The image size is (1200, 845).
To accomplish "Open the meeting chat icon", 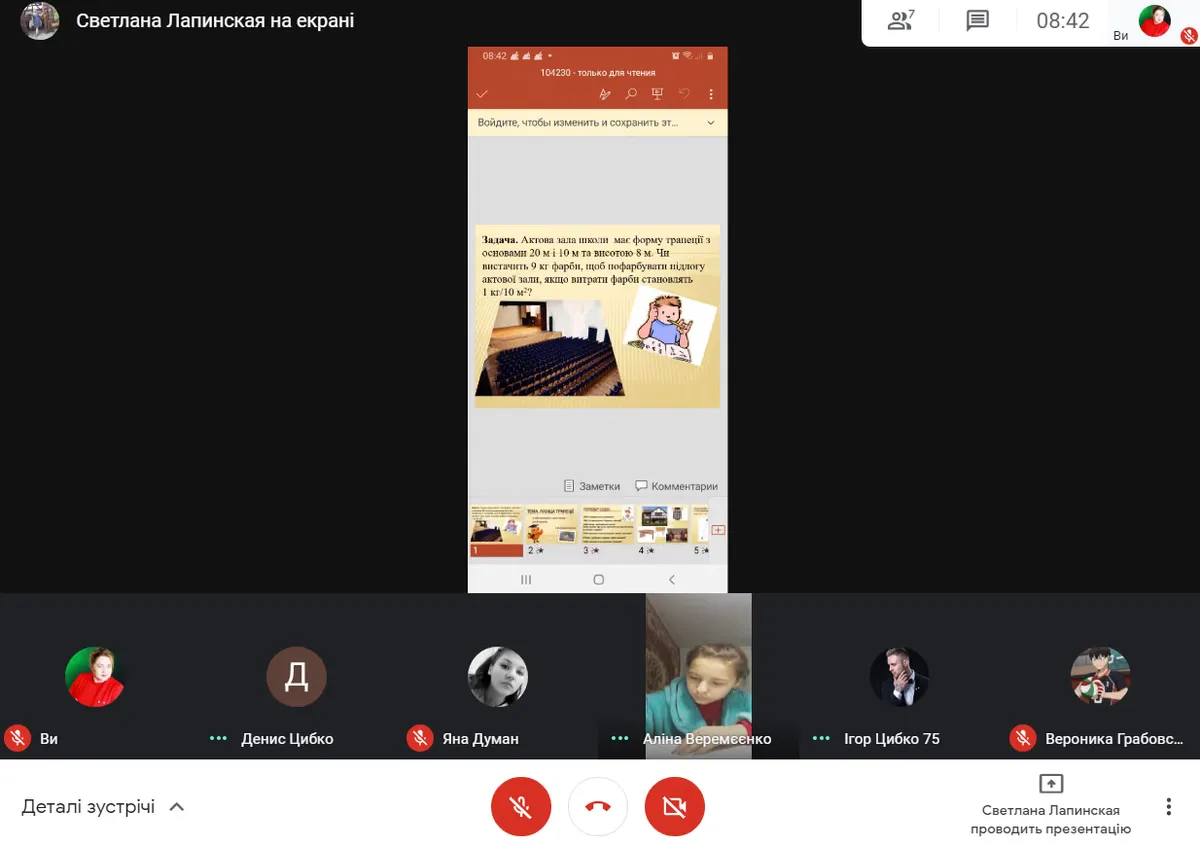I will 977,21.
